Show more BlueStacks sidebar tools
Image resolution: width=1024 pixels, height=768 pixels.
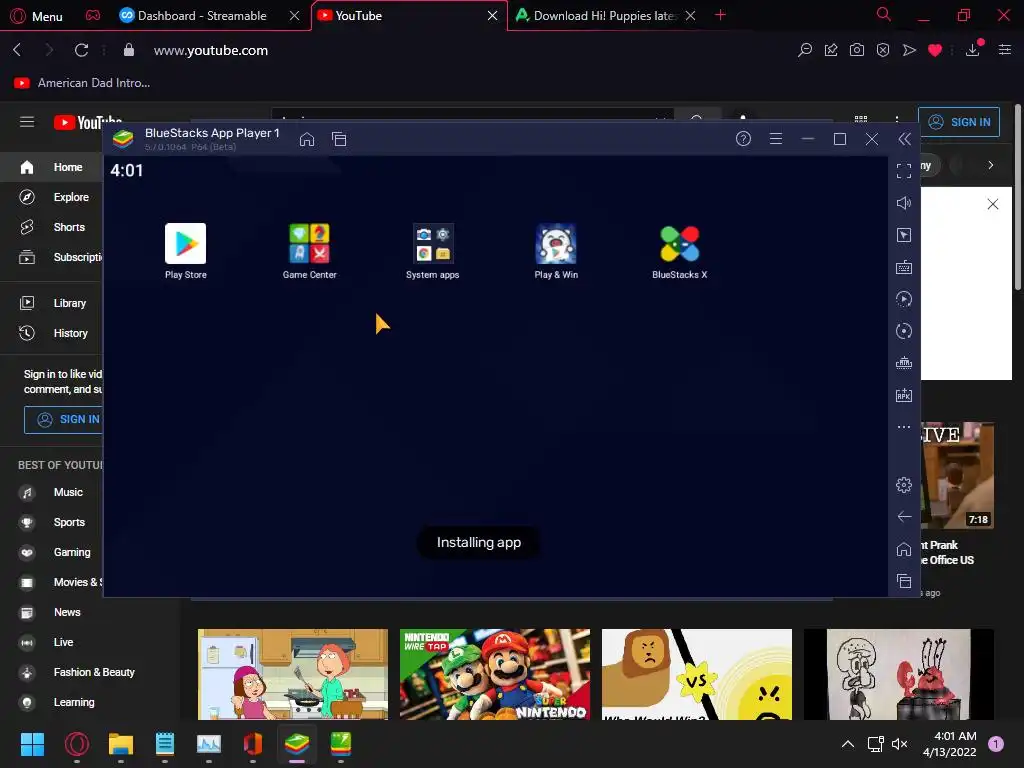click(x=904, y=427)
